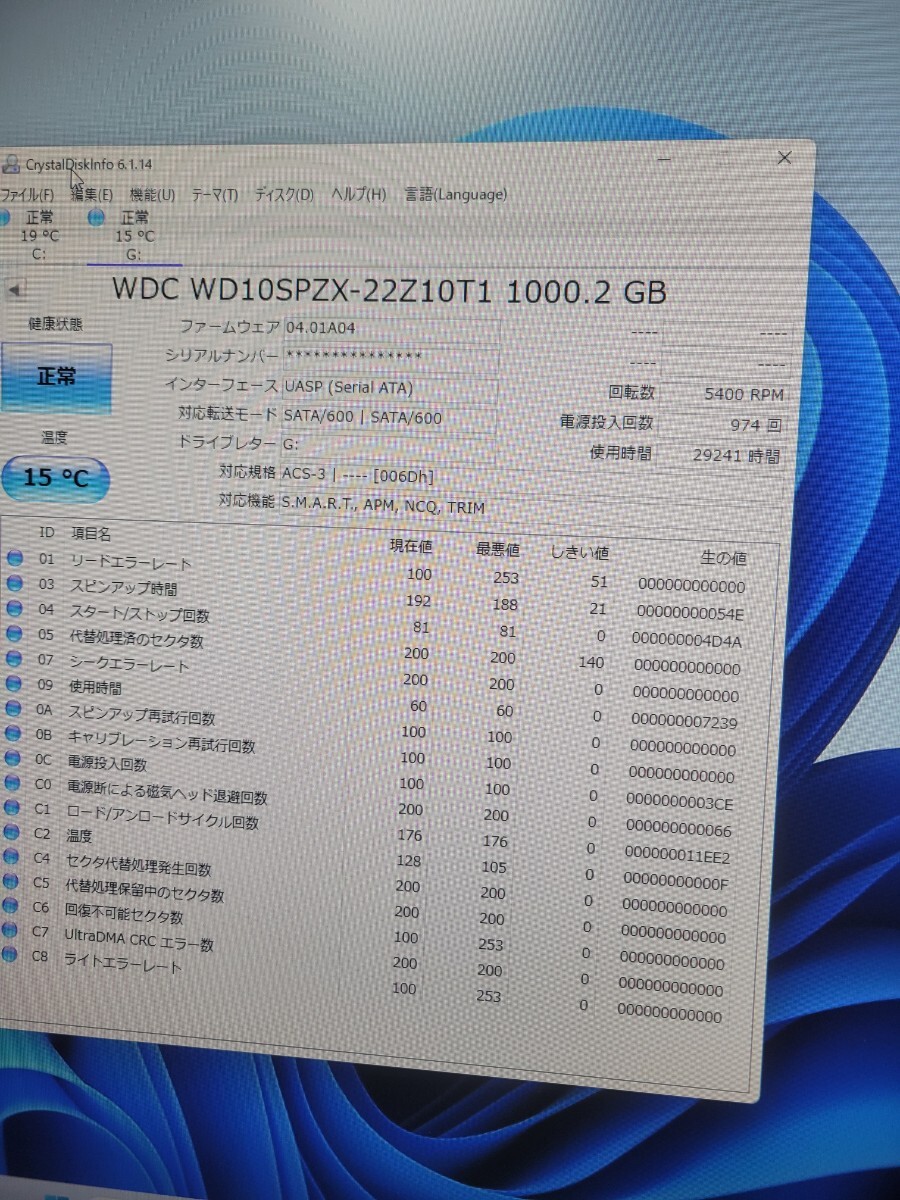900x1200 pixels.
Task: Click status orb for 01 リードエラーレート
Action: 14,558
